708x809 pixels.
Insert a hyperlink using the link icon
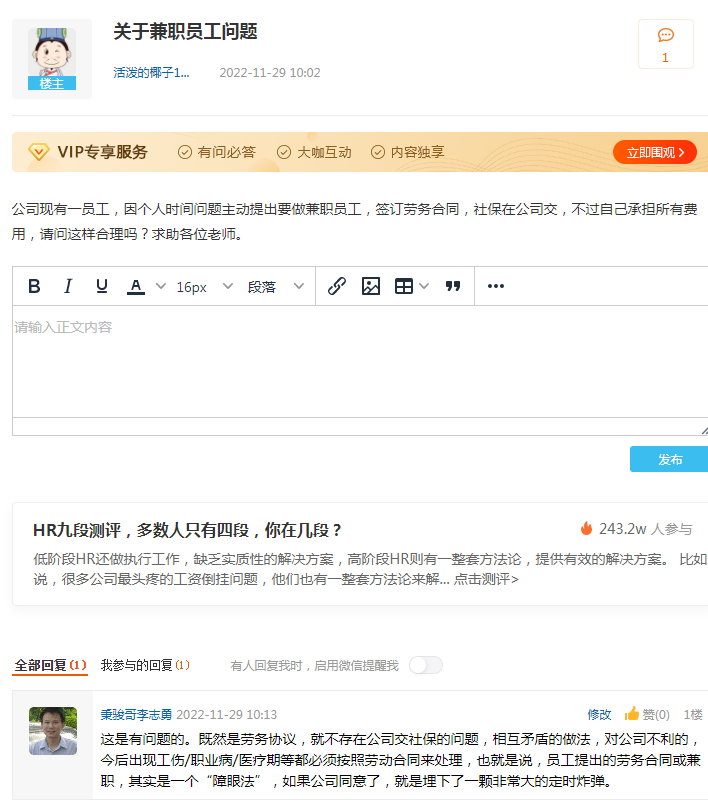click(x=336, y=286)
